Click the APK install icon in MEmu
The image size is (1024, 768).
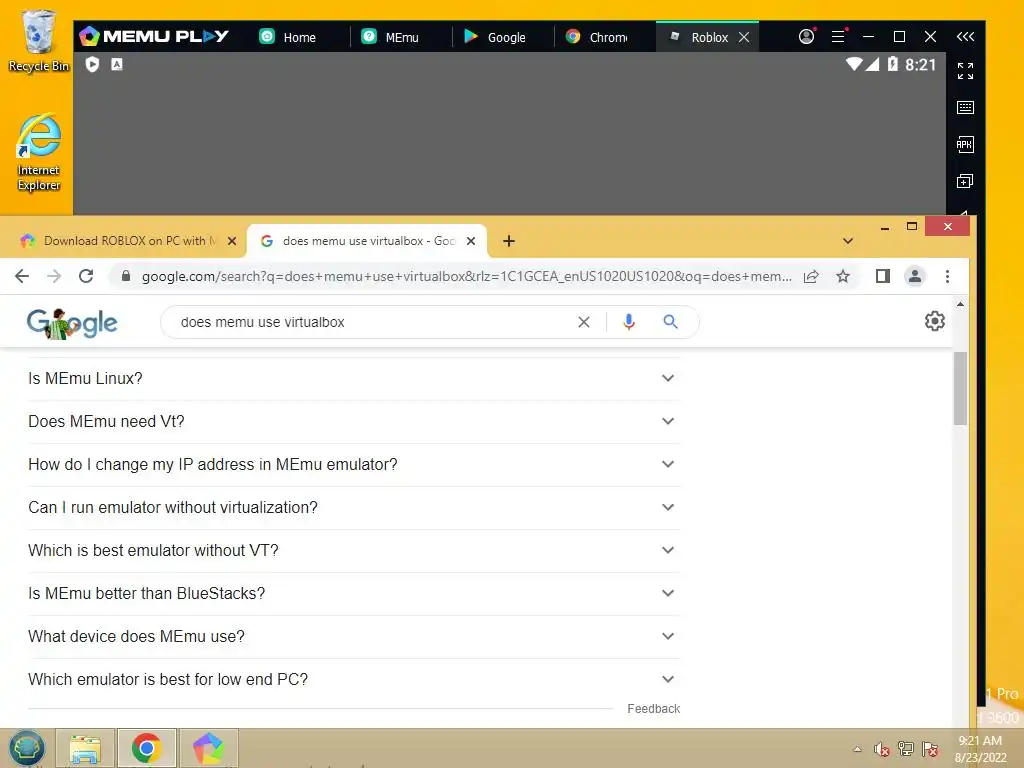965,144
